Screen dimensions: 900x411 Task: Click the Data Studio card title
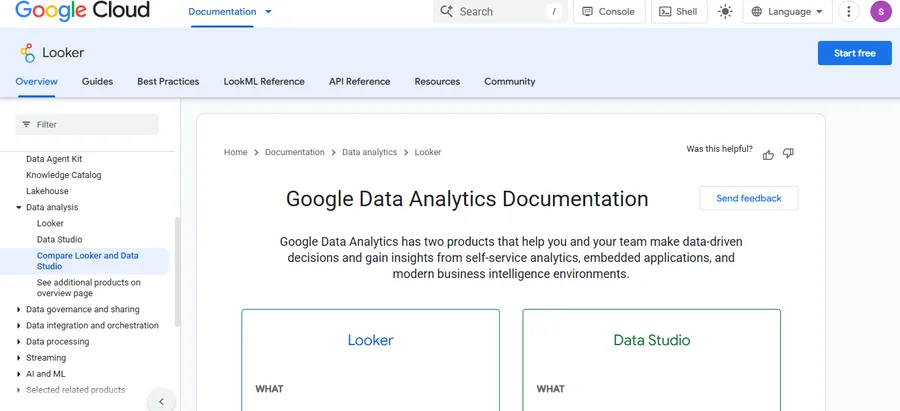651,340
